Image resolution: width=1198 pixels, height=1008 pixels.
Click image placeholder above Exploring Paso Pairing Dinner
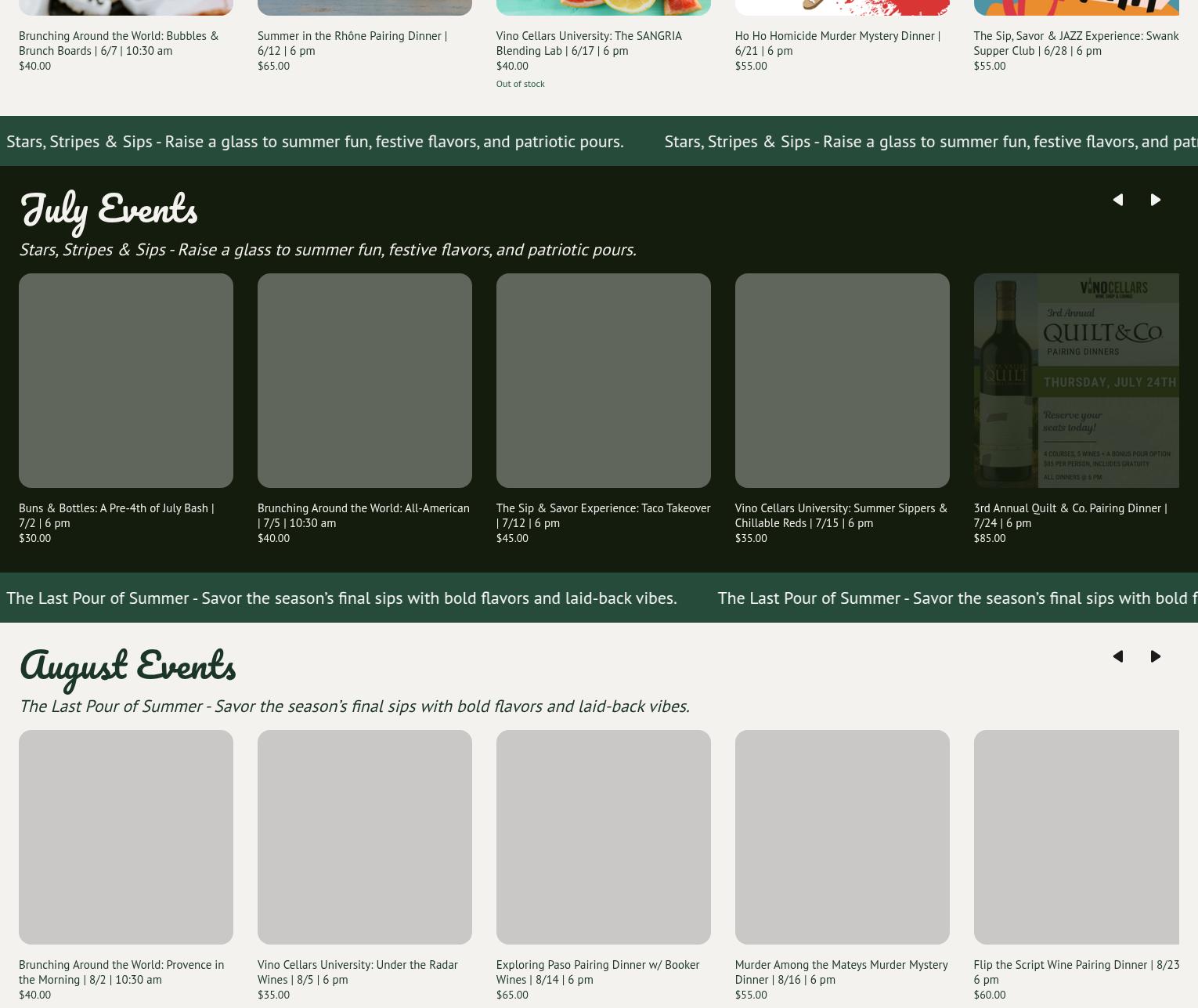point(604,837)
